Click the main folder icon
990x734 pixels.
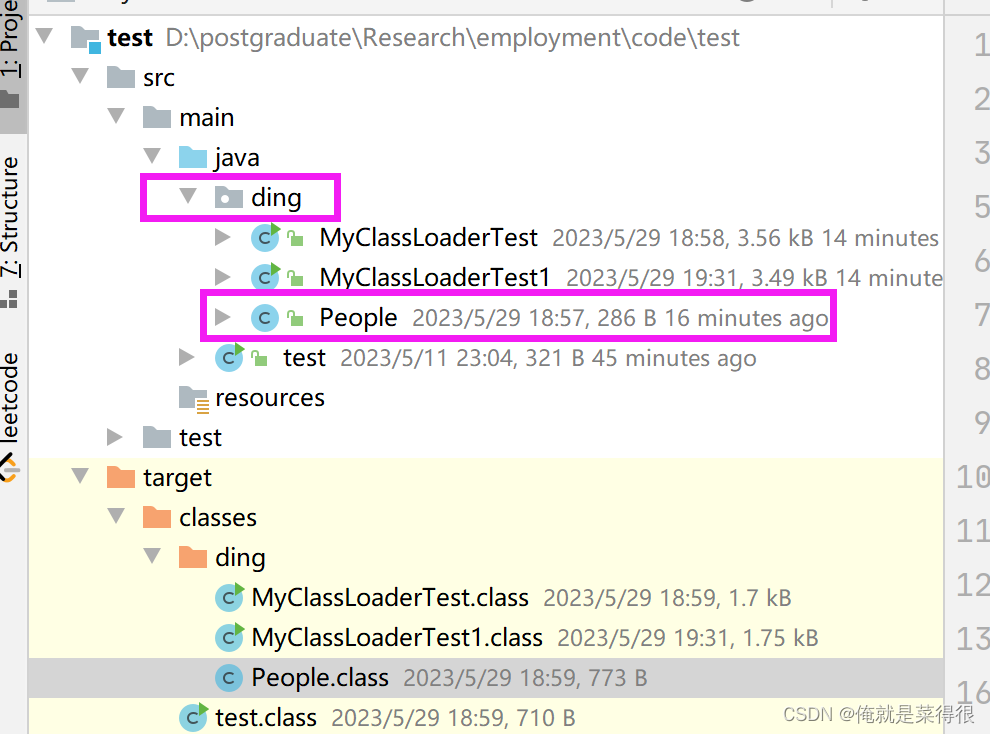tap(157, 117)
